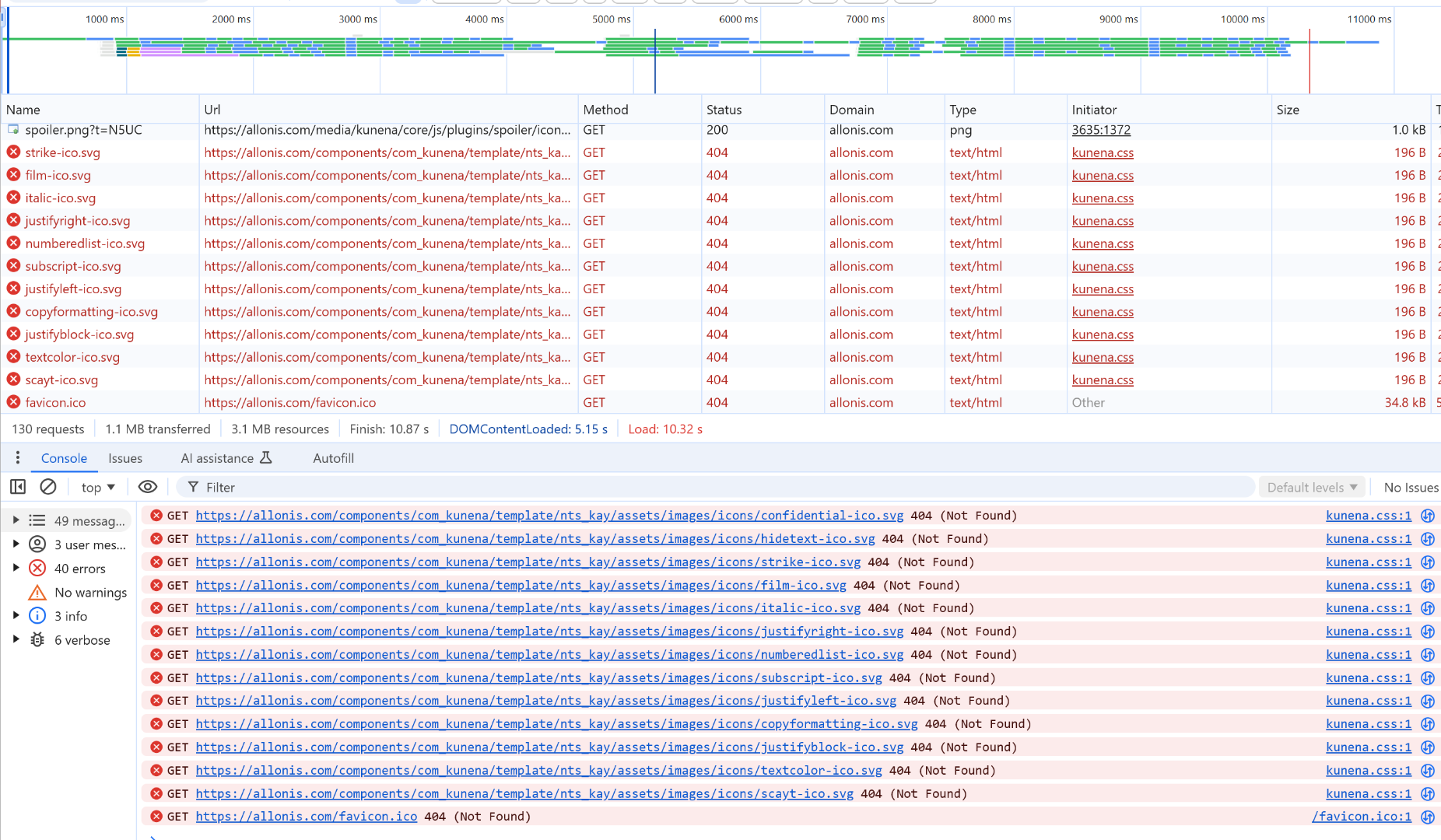Image resolution: width=1441 pixels, height=840 pixels.
Task: Click the bug icon beside 6 verbose
Action: click(37, 640)
